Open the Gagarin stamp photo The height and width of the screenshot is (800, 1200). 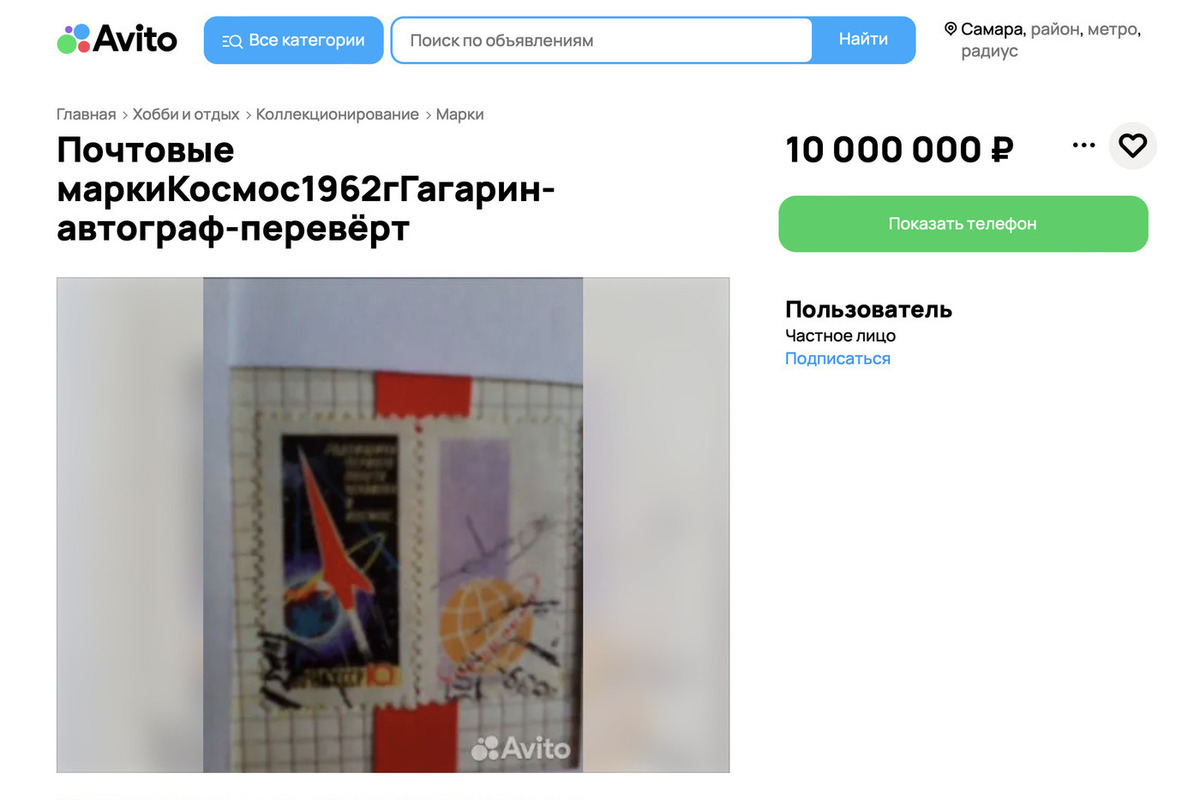point(393,525)
